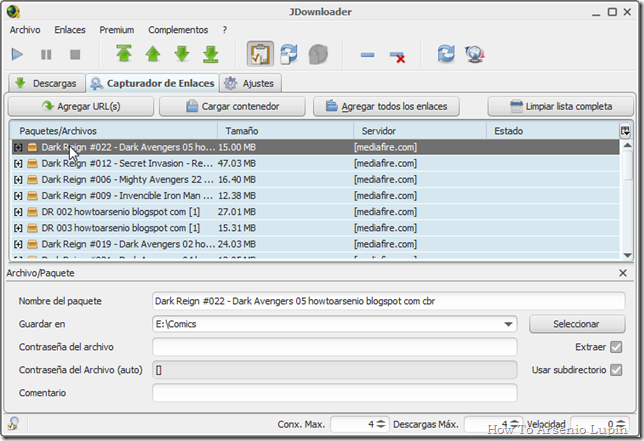Click the Conx. Max. spinner arrows
Viewport: 644px width, 441px height.
[x=381, y=425]
